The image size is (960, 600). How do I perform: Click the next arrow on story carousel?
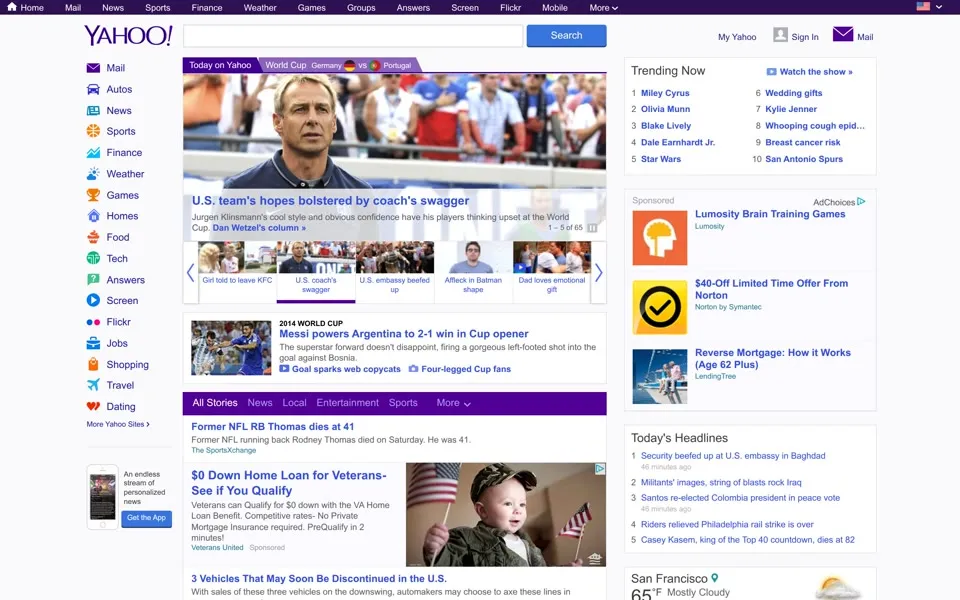point(598,272)
